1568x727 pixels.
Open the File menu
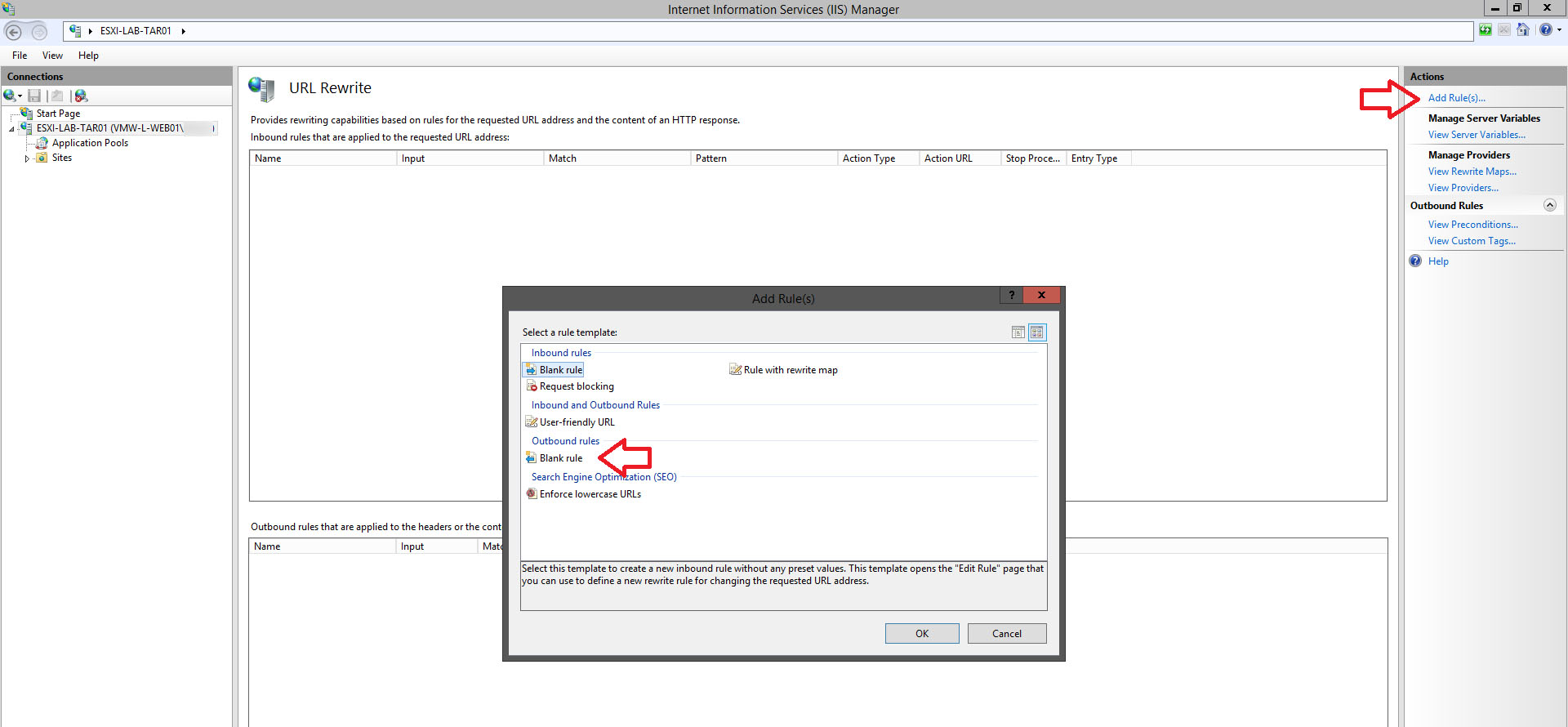[x=20, y=56]
